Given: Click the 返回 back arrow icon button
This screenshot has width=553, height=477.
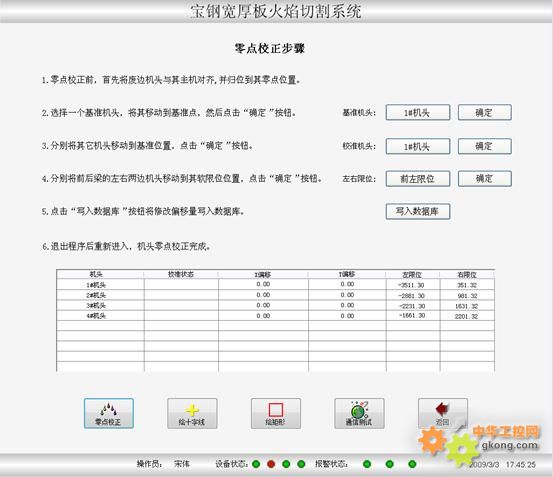Looking at the screenshot, I should pyautogui.click(x=443, y=413).
